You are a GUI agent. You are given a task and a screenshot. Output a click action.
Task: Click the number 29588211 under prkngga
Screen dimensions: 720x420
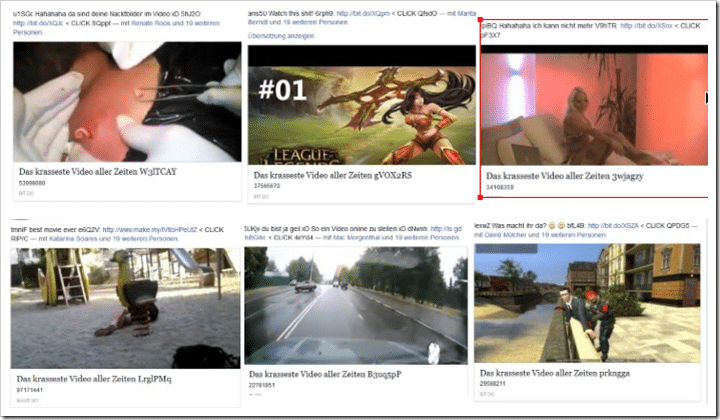pos(493,383)
